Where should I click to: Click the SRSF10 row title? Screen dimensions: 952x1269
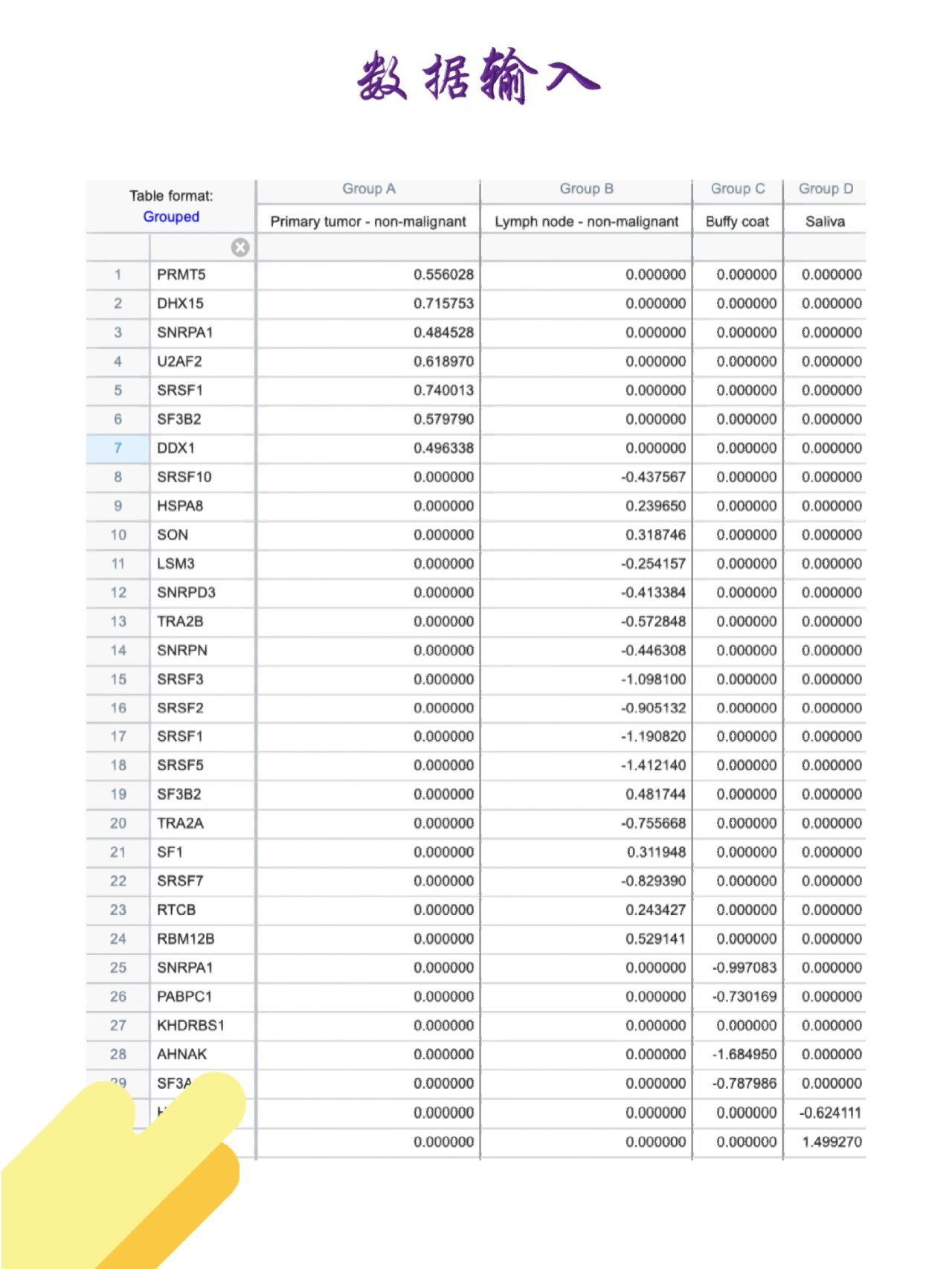[x=184, y=477]
